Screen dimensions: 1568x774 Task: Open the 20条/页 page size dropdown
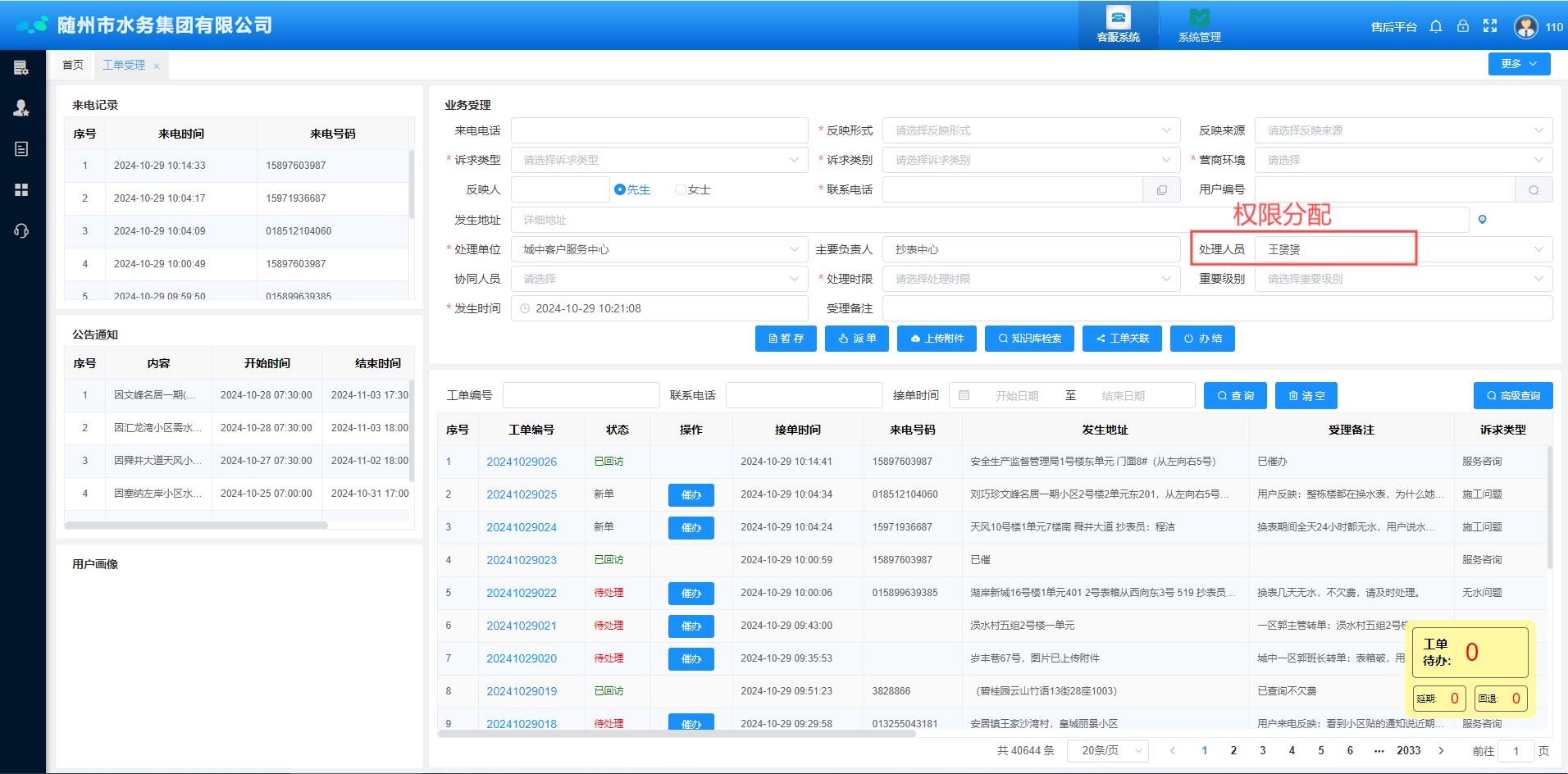coord(1106,750)
